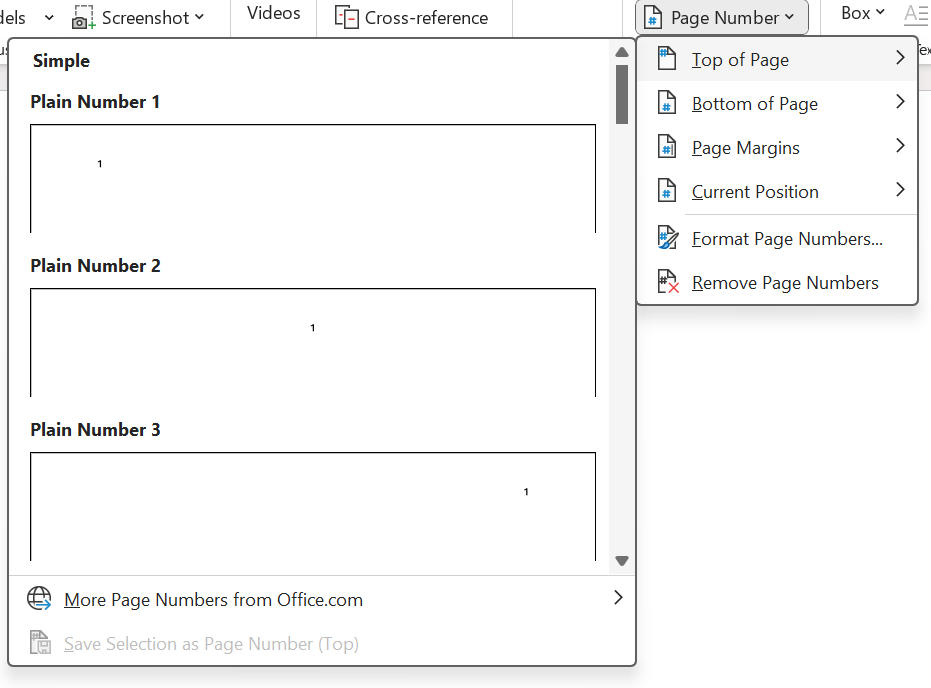Open the dropdown arrow next to dels

[x=49, y=18]
